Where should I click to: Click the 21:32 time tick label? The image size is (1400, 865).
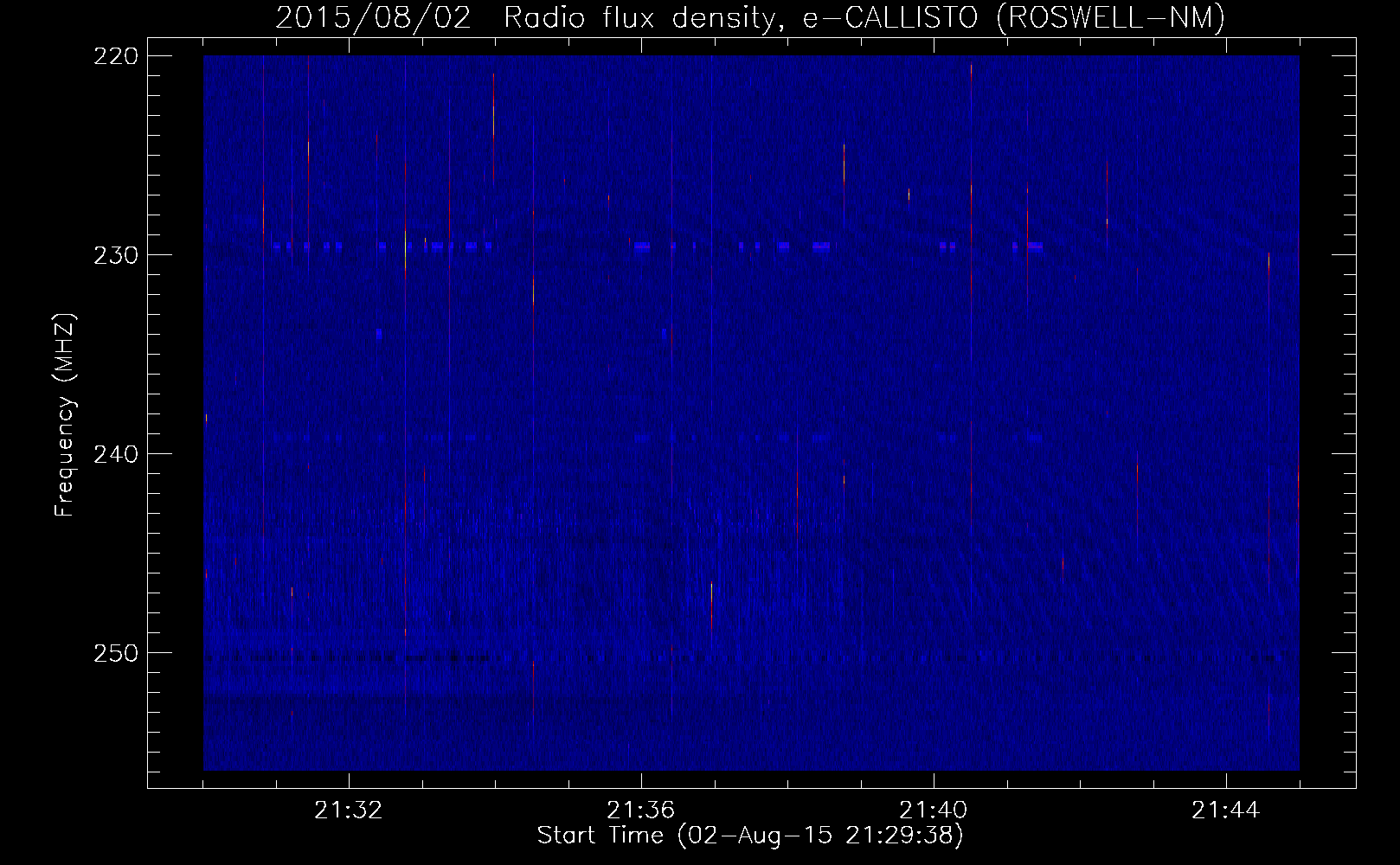pos(348,811)
